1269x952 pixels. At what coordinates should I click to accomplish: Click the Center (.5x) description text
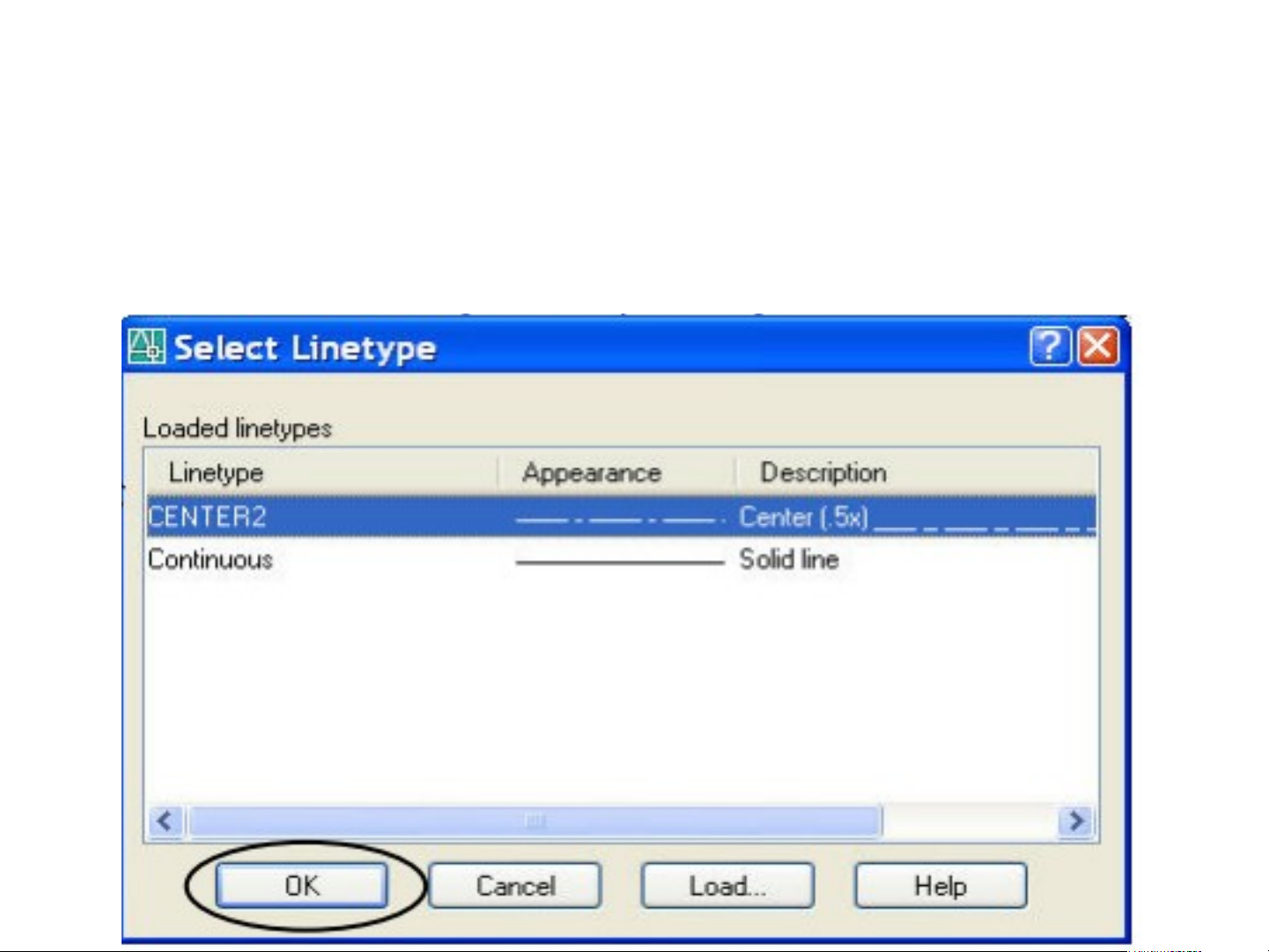pyautogui.click(x=803, y=517)
